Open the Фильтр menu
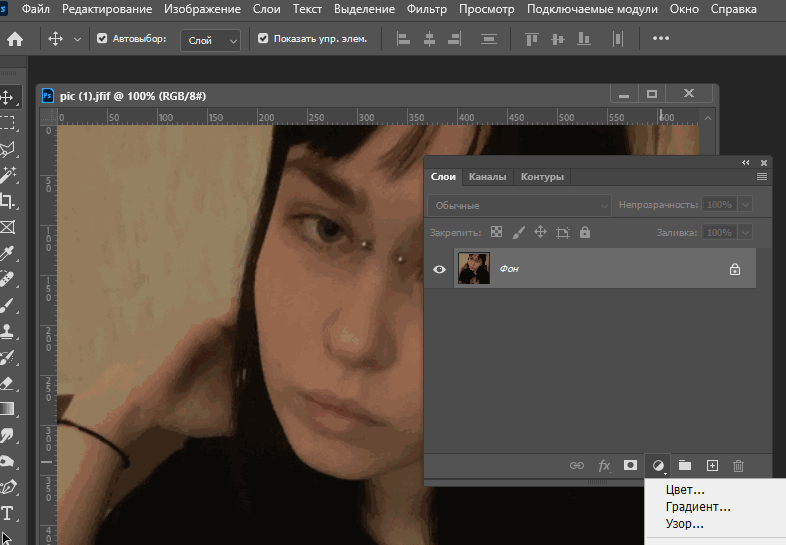The width and height of the screenshot is (786, 545). click(x=427, y=9)
